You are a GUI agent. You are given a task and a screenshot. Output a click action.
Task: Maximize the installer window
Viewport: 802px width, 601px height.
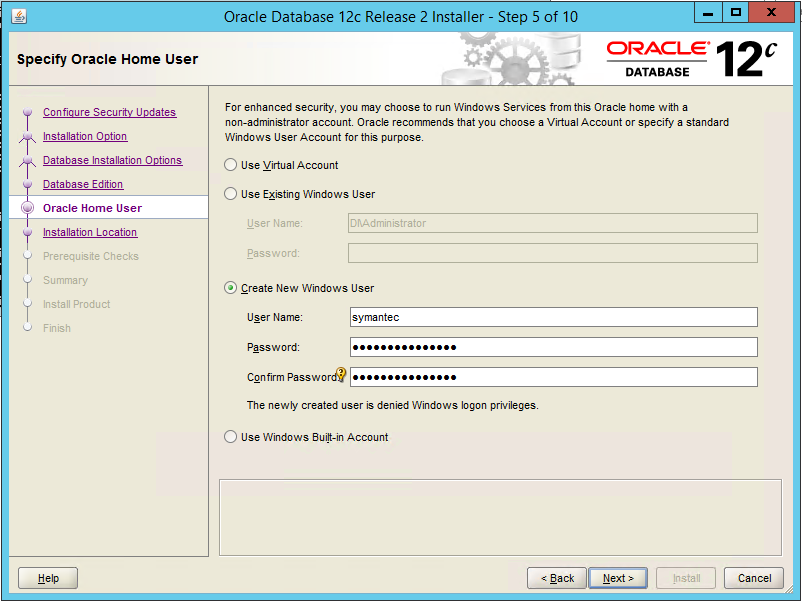pos(736,13)
